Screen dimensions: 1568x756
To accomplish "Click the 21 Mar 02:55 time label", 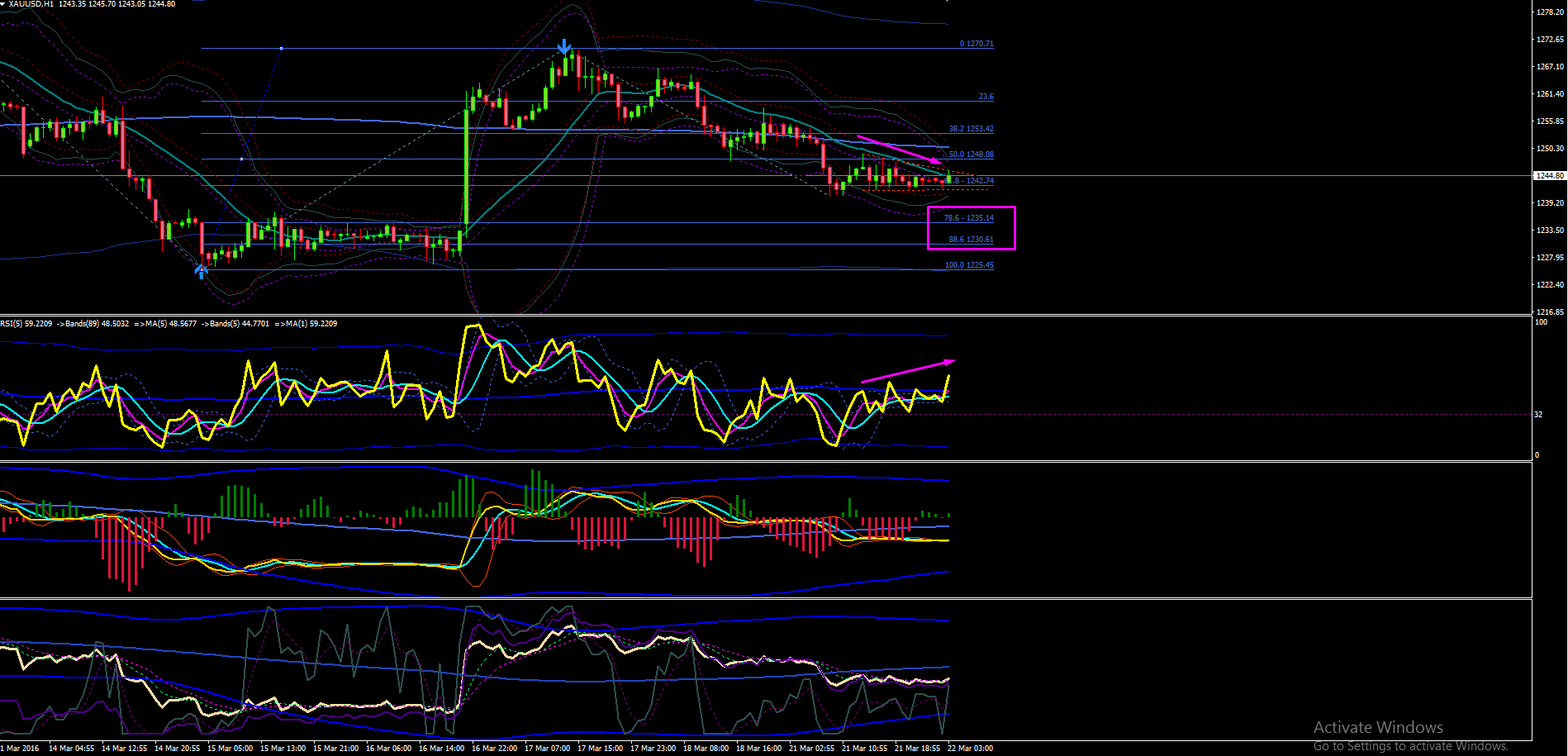I will click(x=812, y=749).
